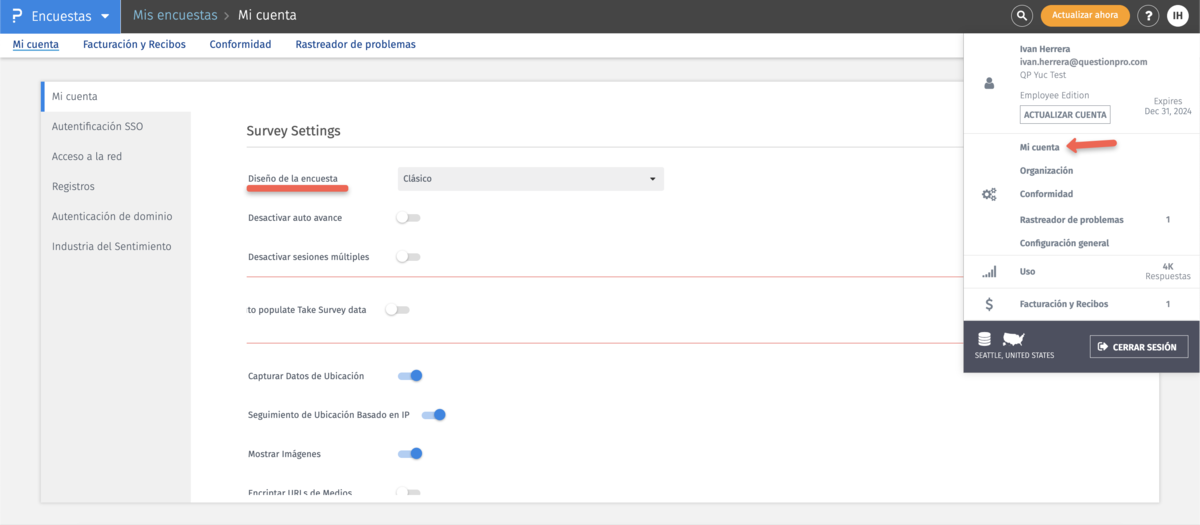The image size is (1200, 525).
Task: Click the usage signal bars icon
Action: (989, 272)
